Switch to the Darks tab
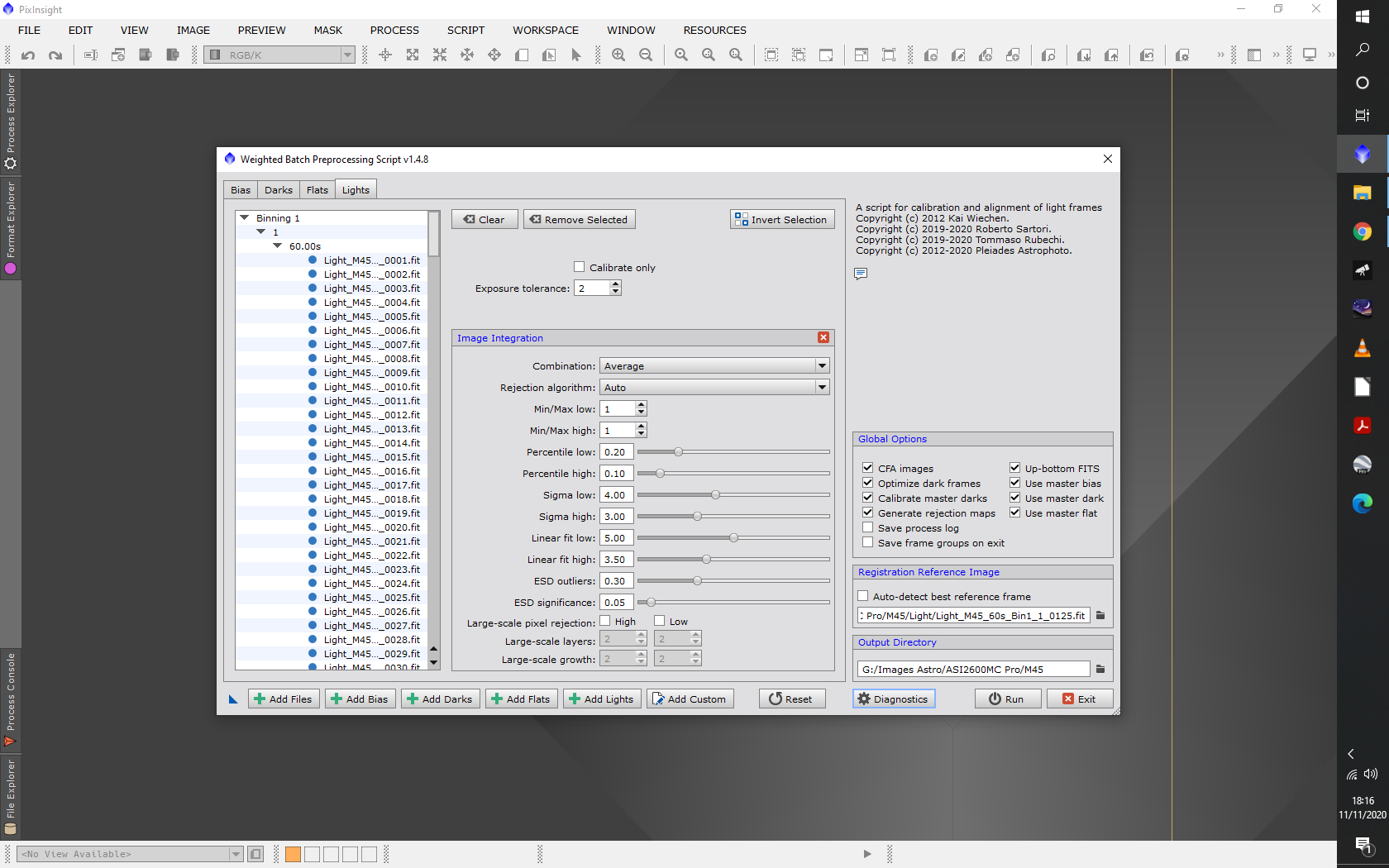The image size is (1389, 868). [278, 189]
